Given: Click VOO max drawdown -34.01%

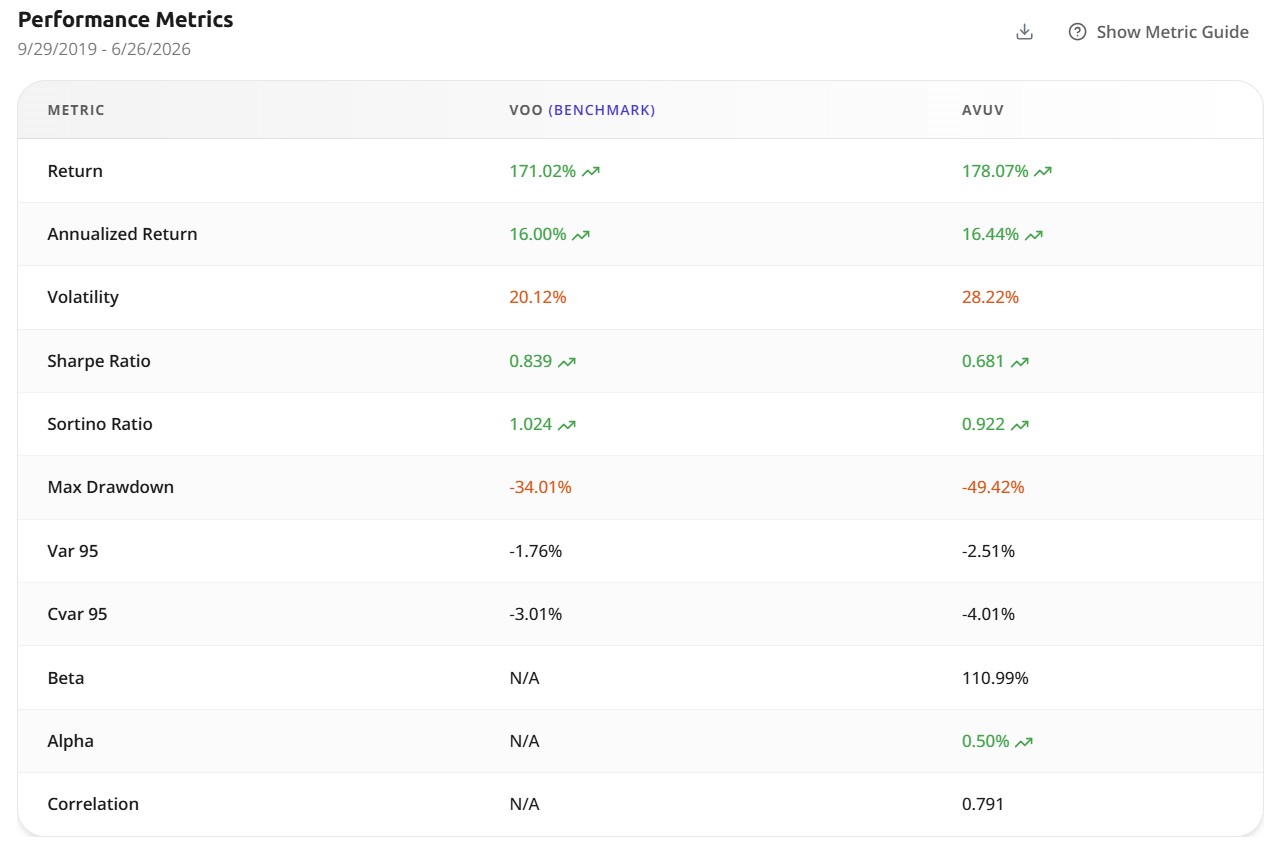Looking at the screenshot, I should click(x=541, y=487).
